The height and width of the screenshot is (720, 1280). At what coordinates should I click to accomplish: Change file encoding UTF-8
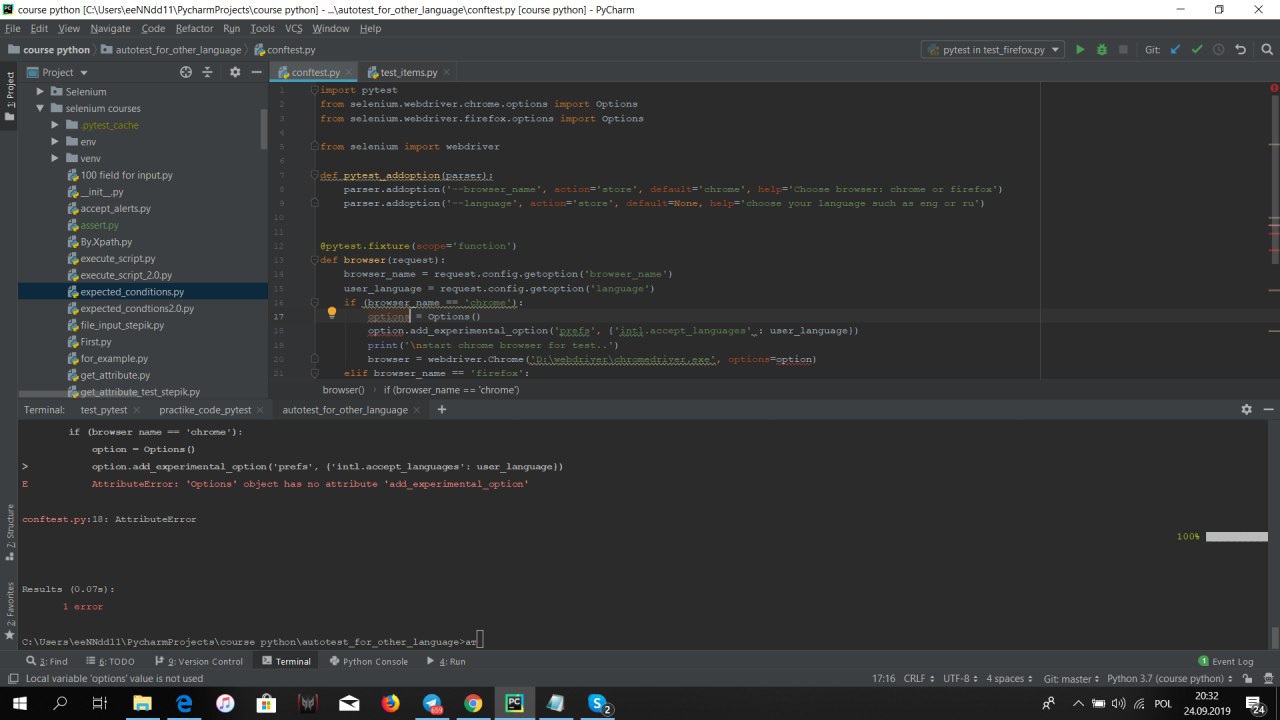[961, 678]
